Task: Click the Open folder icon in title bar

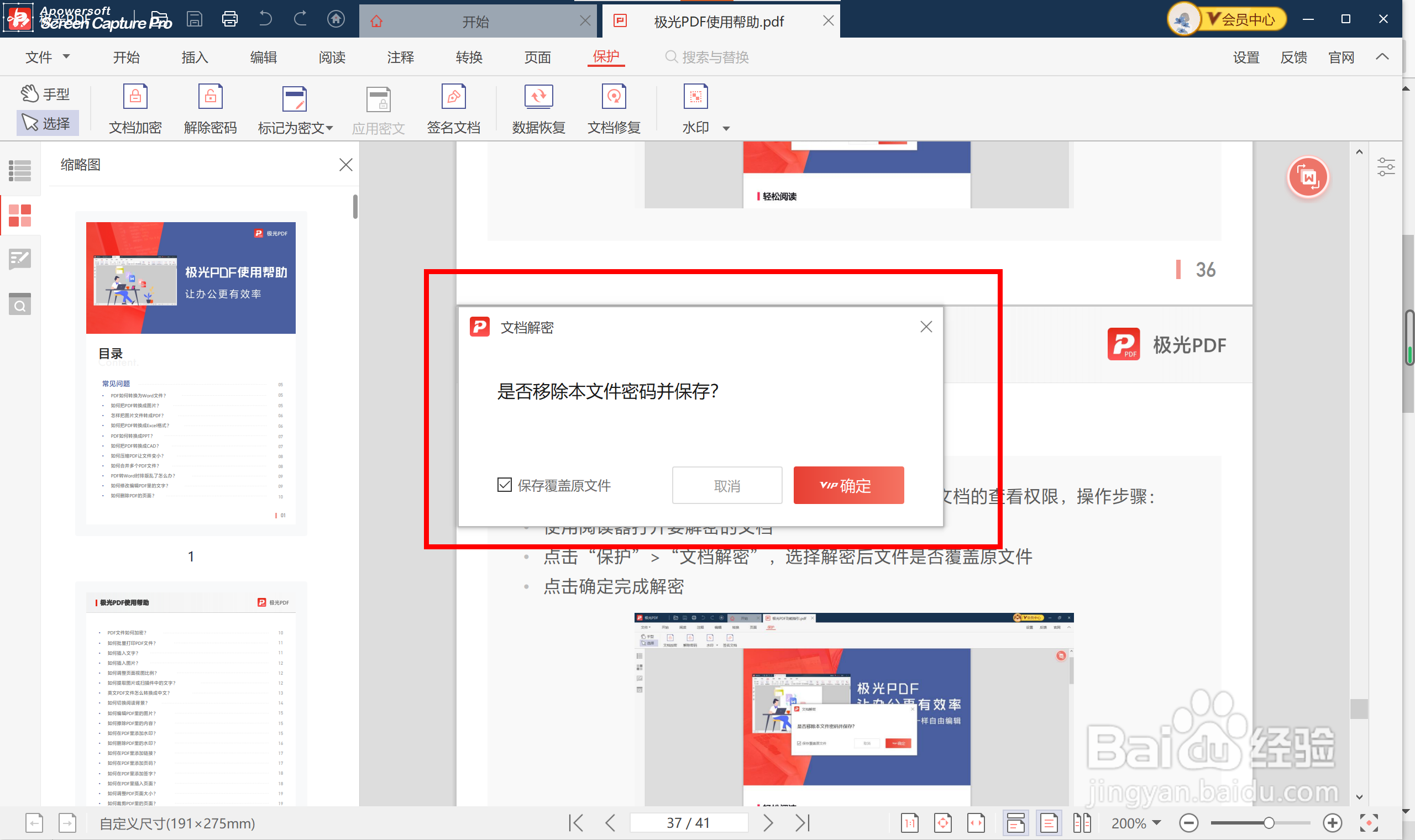Action: (x=160, y=19)
